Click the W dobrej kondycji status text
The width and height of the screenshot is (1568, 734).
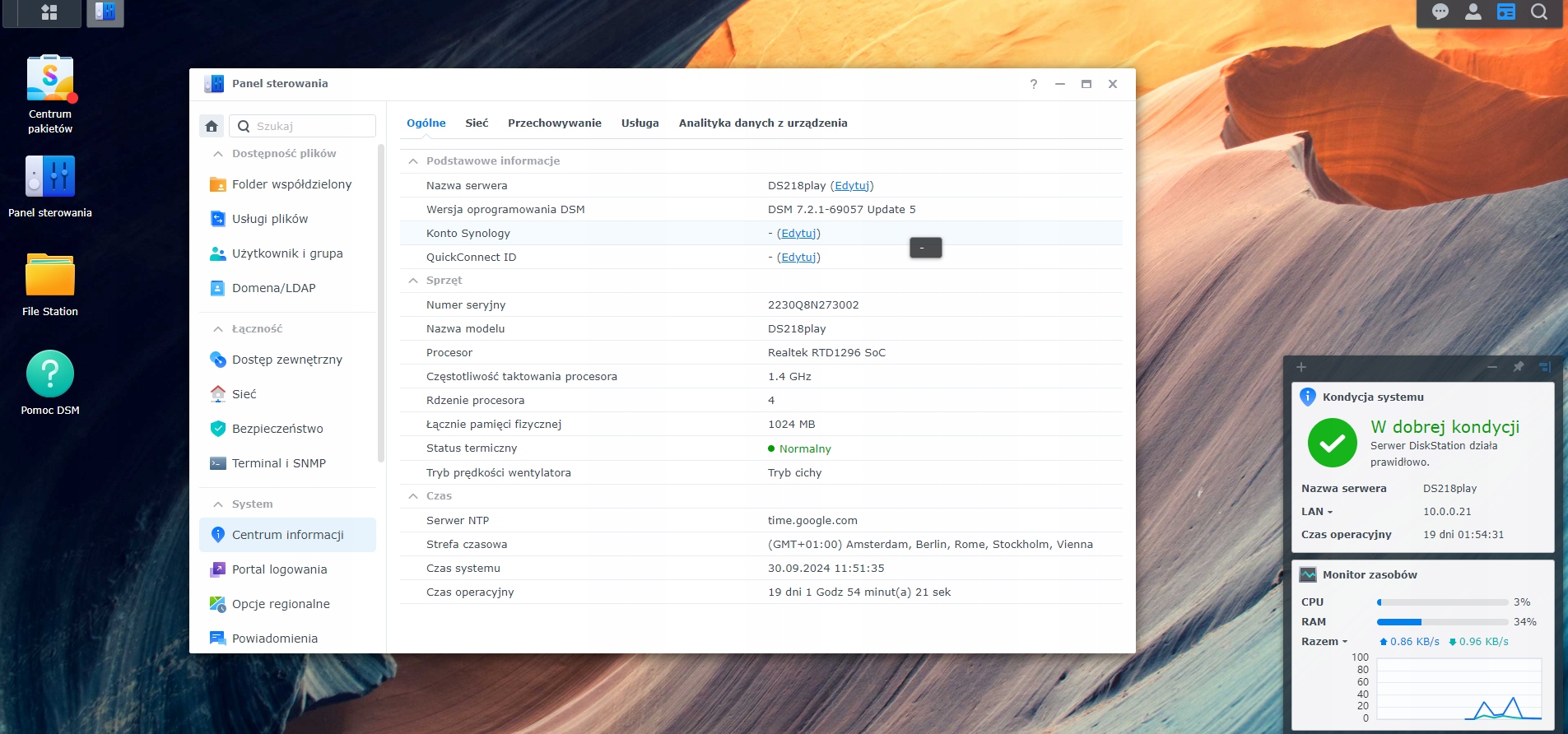click(x=1445, y=427)
